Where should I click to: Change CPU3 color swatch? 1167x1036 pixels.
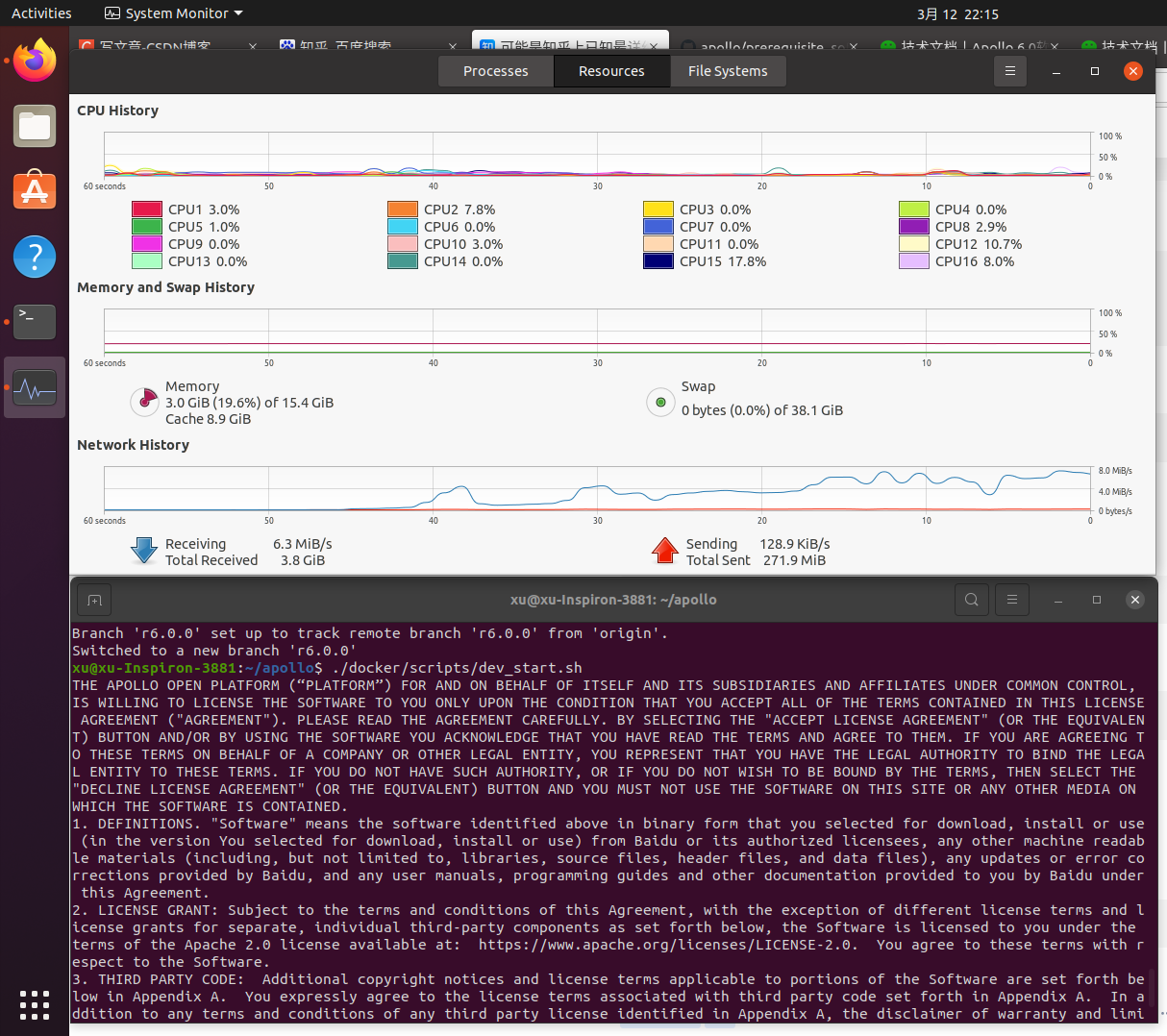click(658, 210)
